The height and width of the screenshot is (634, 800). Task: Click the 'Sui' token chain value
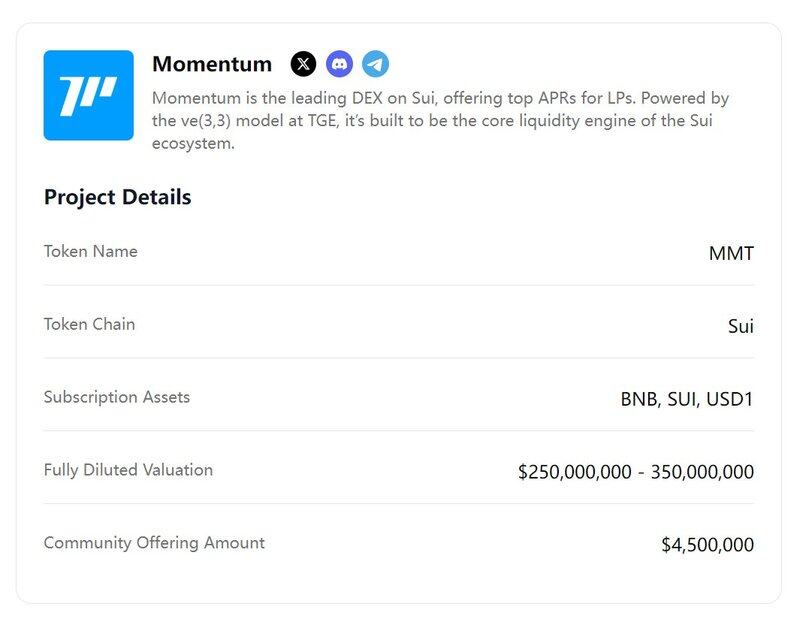click(740, 326)
